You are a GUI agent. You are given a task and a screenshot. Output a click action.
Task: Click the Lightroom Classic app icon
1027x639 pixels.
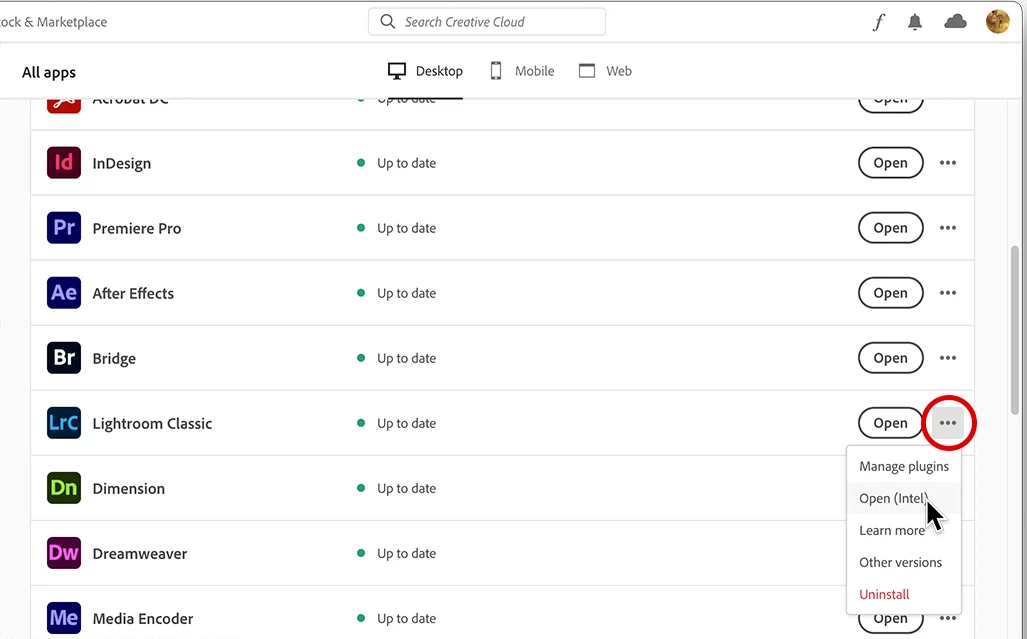[64, 423]
